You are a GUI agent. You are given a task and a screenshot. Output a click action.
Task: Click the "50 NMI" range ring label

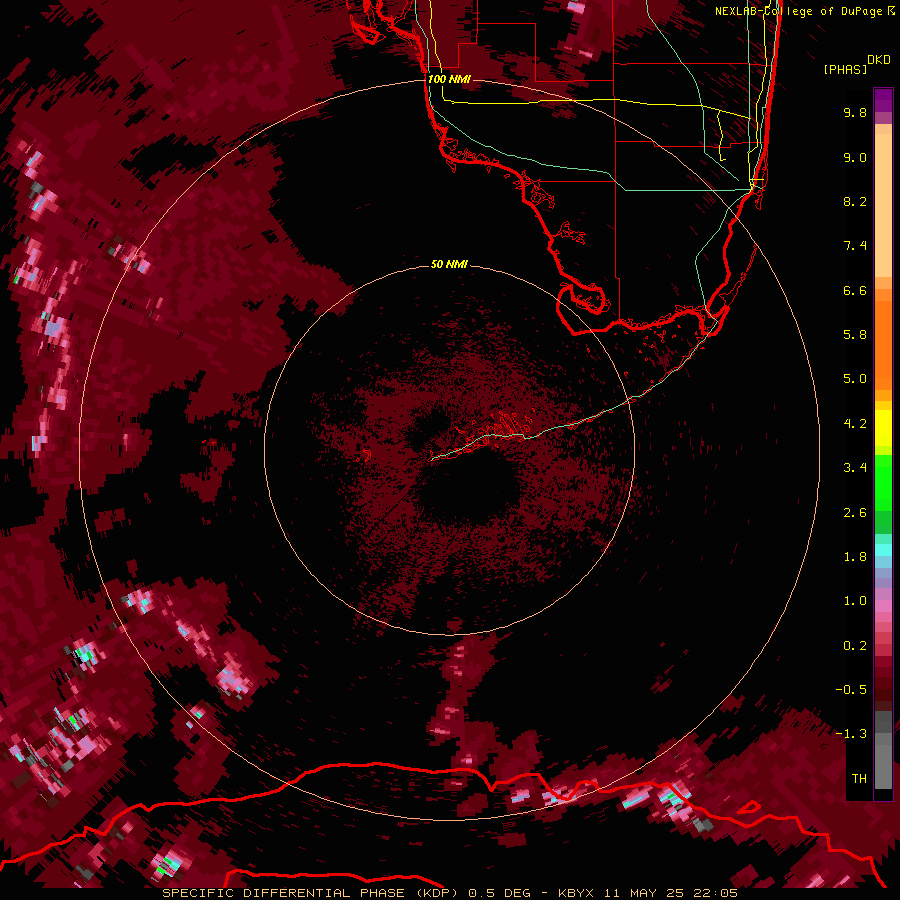coord(449,264)
